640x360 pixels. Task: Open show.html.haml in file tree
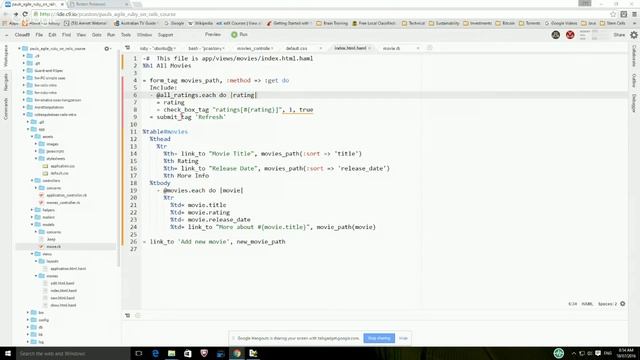pos(63,305)
